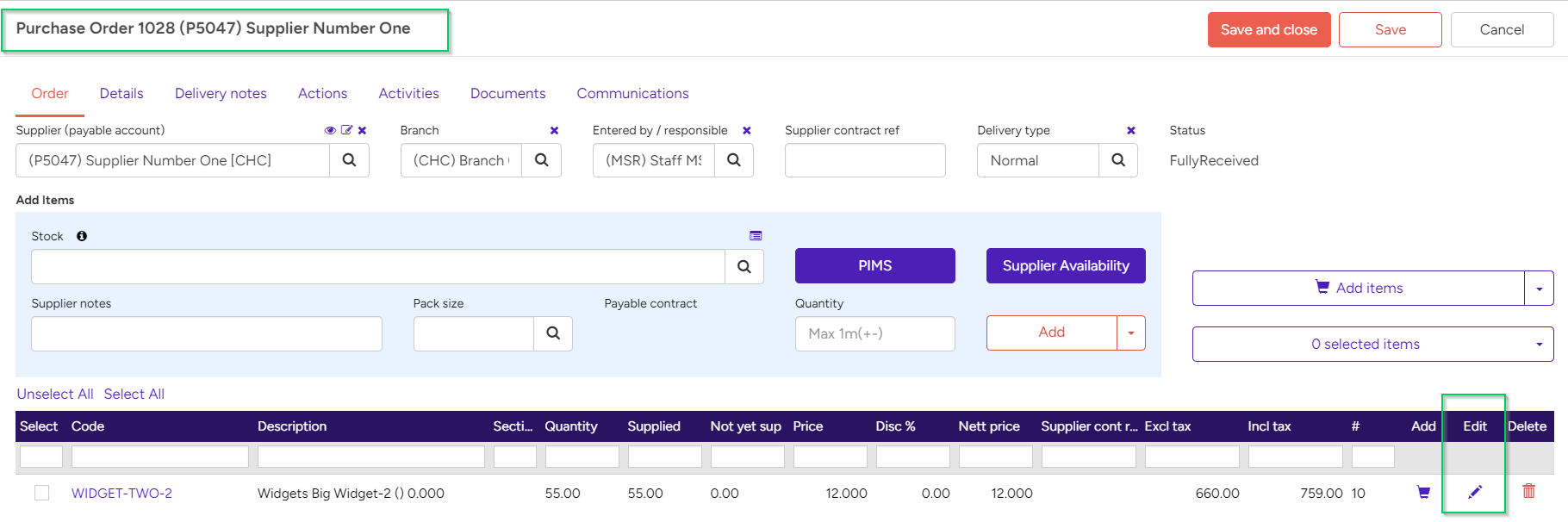
Task: Search Branch with magnifier icon
Action: (x=541, y=160)
